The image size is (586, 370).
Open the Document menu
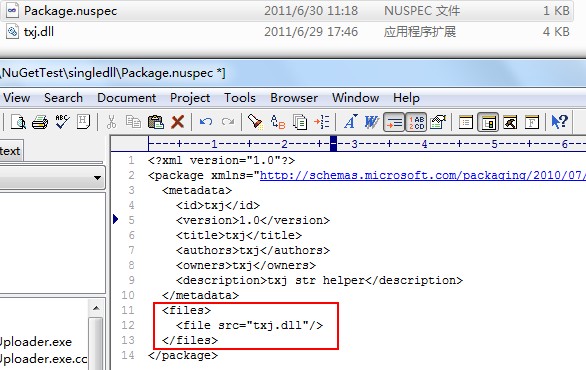click(x=126, y=98)
